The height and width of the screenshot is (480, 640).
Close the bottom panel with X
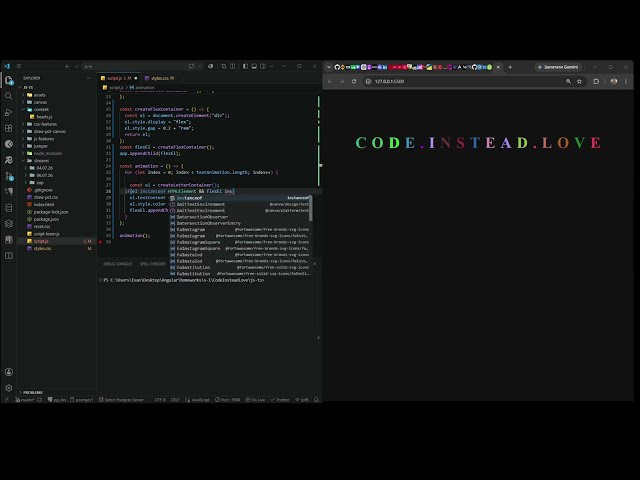pos(314,264)
